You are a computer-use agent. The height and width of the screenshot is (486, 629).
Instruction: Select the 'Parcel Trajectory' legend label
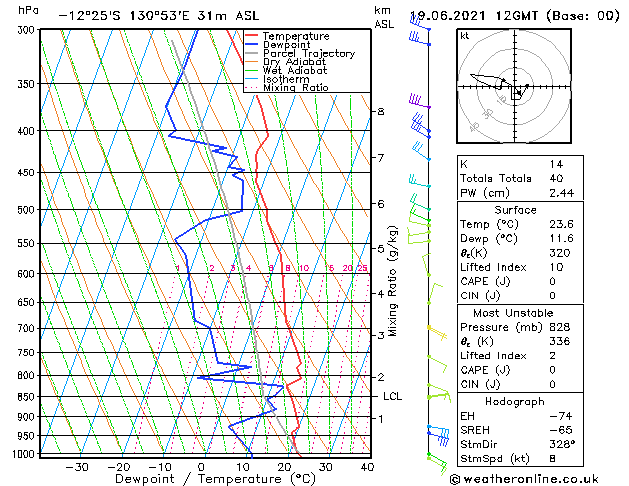coord(309,53)
